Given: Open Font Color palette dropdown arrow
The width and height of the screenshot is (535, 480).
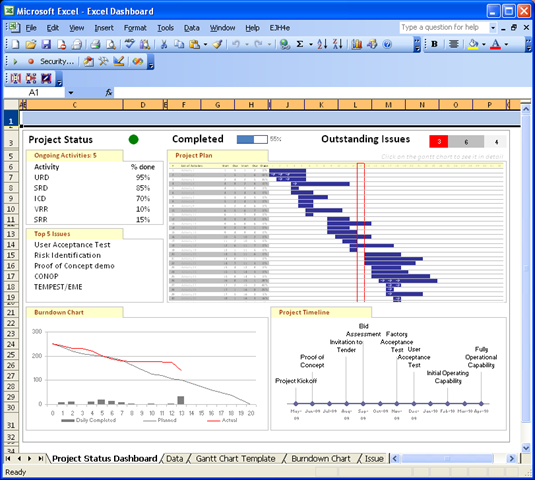Looking at the screenshot, I should (506, 44).
